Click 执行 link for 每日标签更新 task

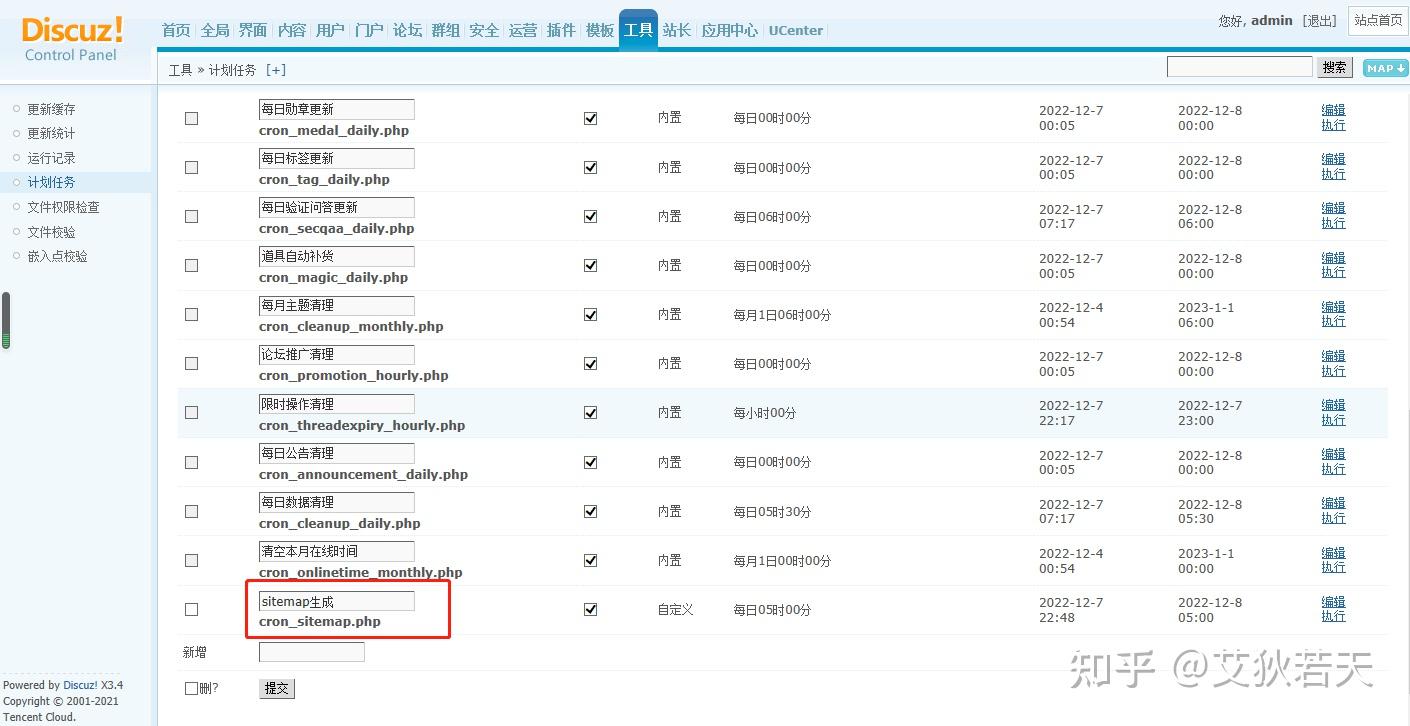click(1333, 174)
